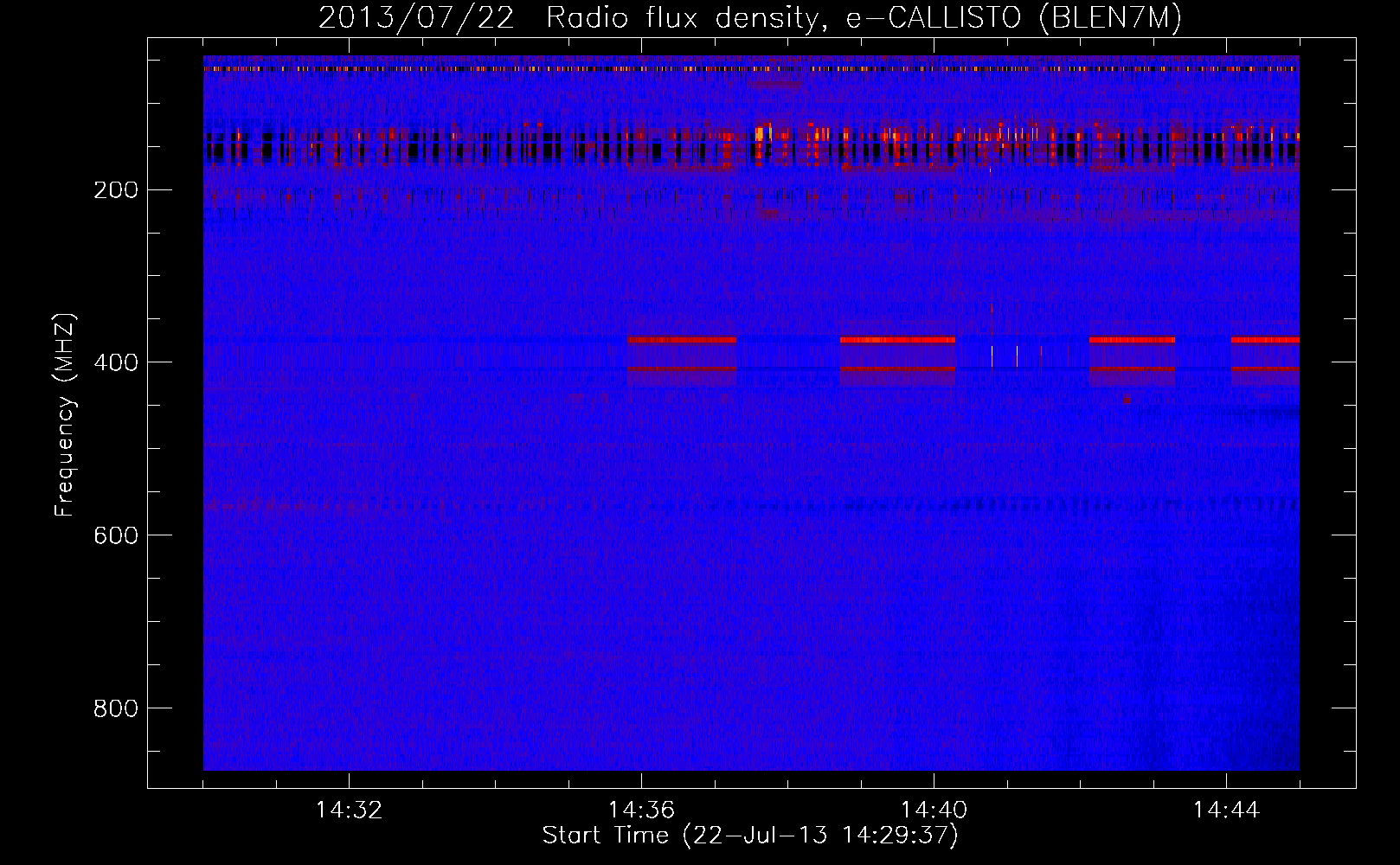Select the 14:40 time tick label

coord(934,811)
